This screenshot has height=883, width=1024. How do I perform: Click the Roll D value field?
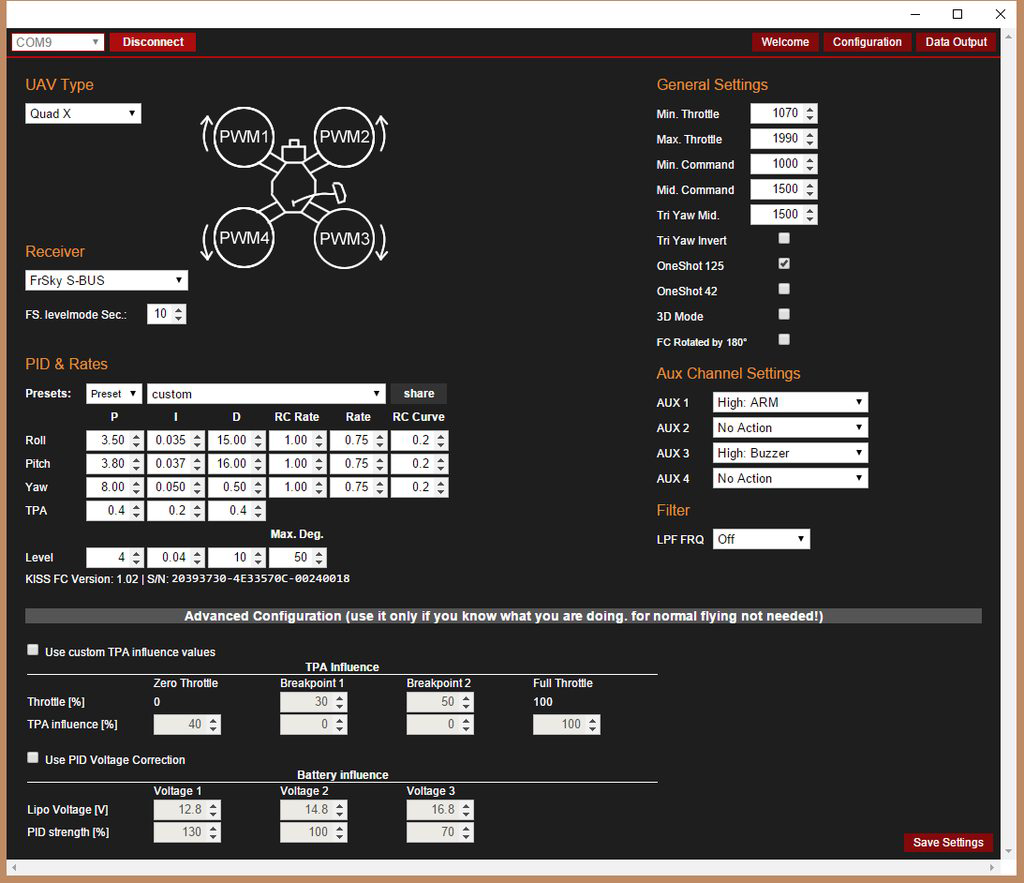coord(236,441)
